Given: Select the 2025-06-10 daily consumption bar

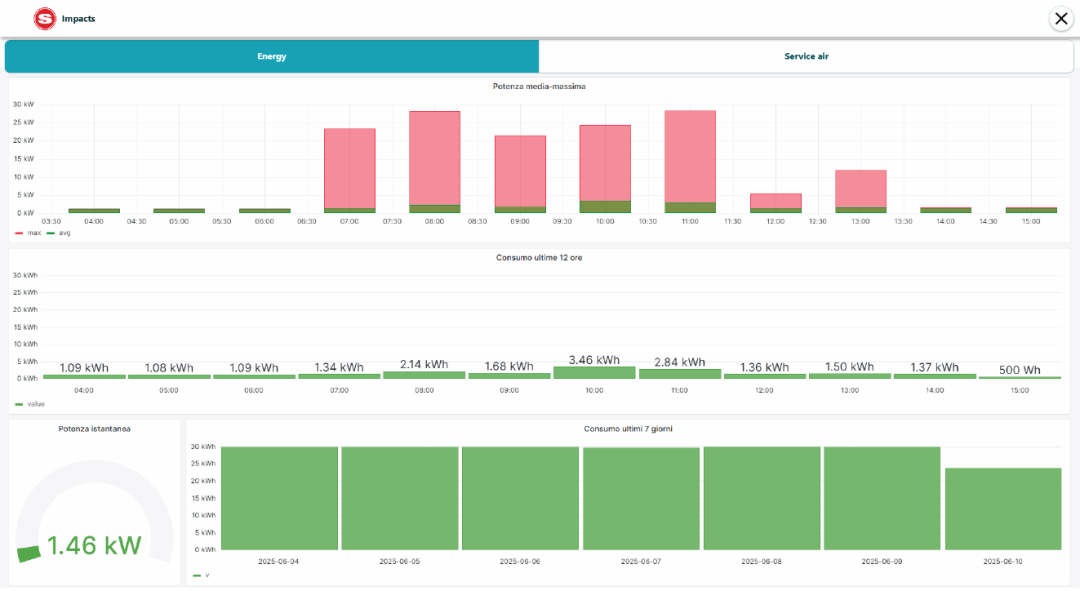Looking at the screenshot, I should pos(1003,508).
